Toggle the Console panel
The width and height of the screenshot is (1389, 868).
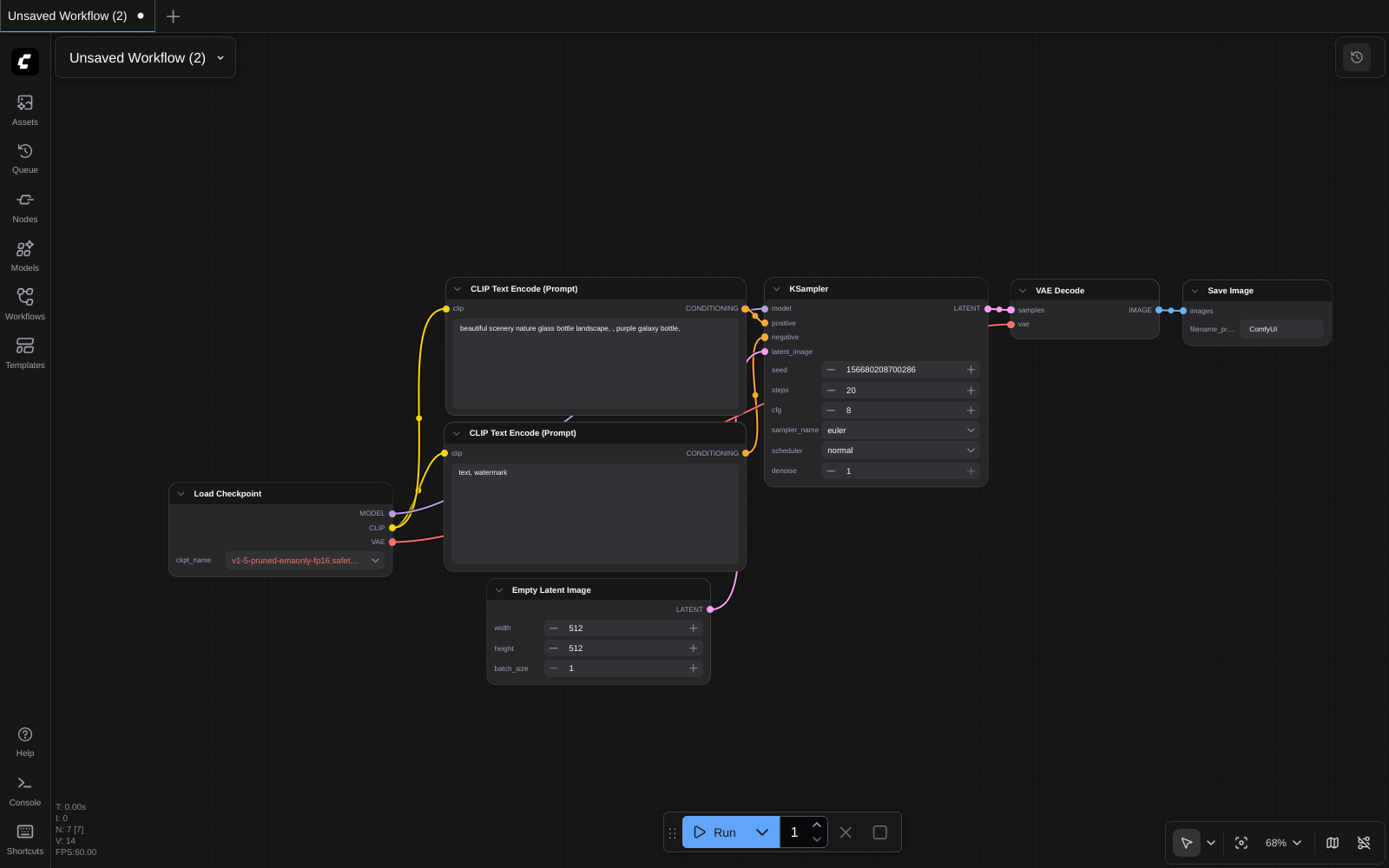click(24, 790)
